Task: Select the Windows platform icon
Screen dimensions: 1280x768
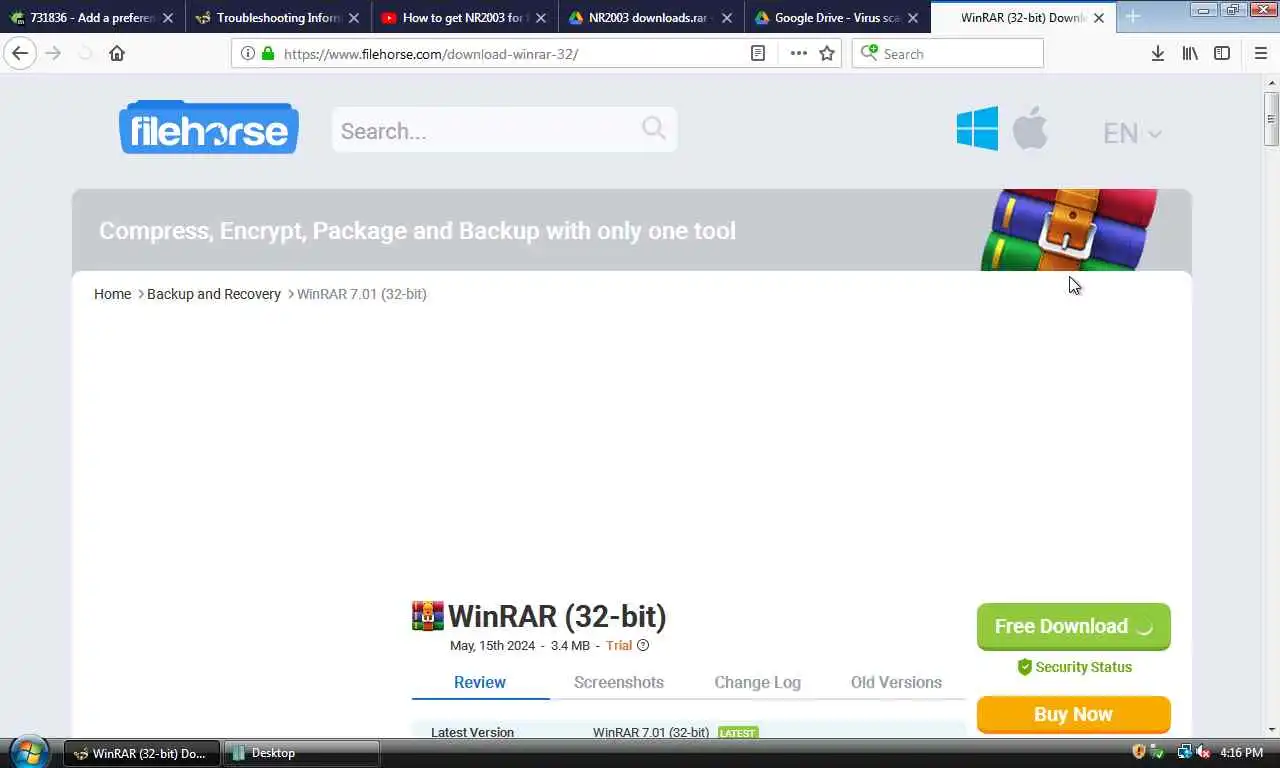Action: 977,128
